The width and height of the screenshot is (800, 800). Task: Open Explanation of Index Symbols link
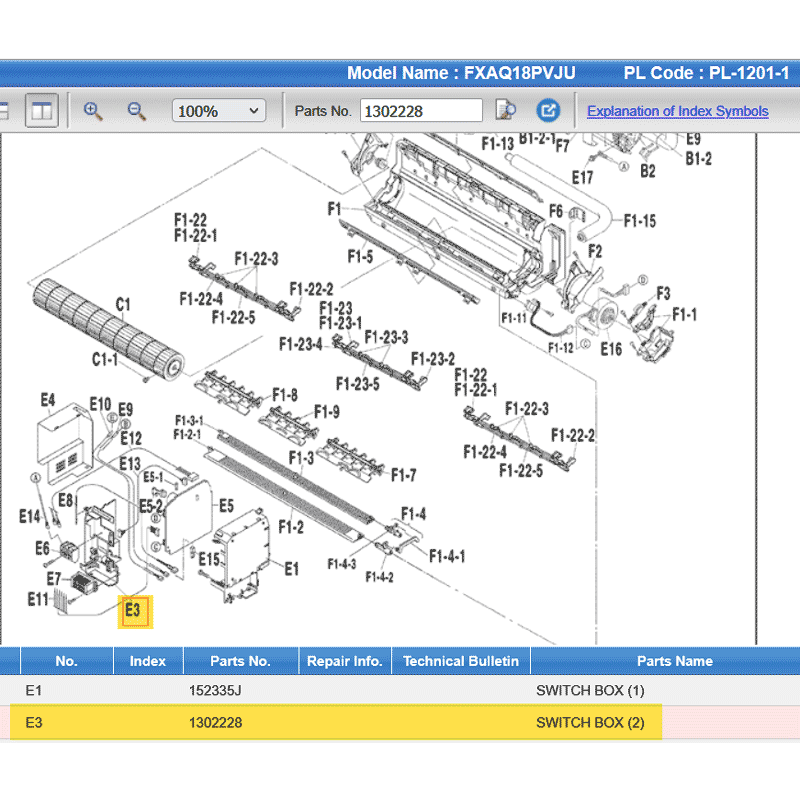coord(677,111)
